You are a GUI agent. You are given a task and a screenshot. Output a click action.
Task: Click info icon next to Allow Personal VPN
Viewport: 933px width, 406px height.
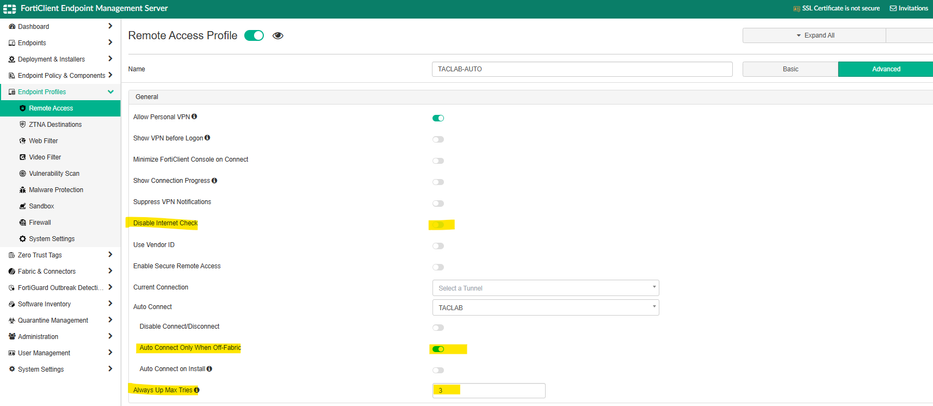195,117
